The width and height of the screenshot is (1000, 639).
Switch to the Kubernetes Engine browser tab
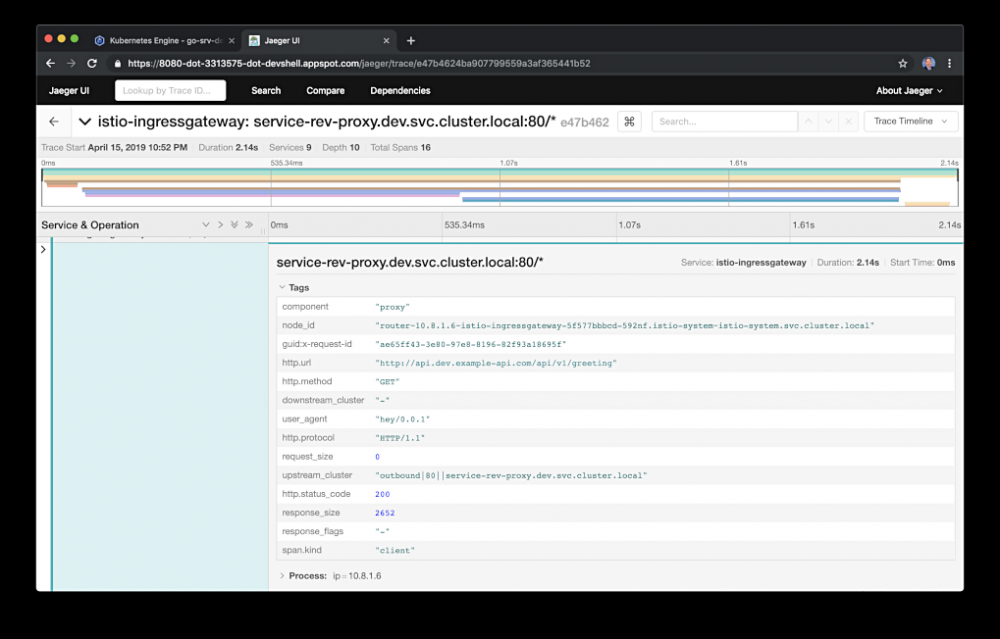point(158,40)
